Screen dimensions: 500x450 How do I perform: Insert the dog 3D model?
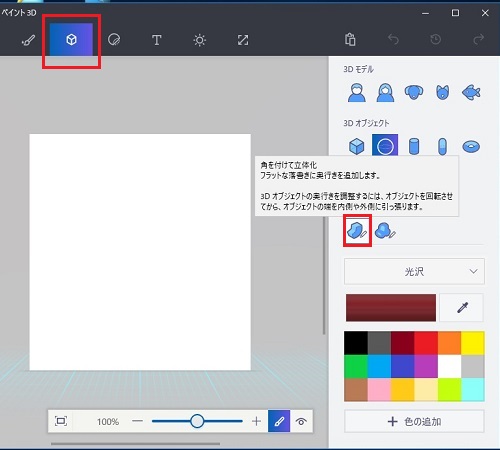click(x=414, y=92)
